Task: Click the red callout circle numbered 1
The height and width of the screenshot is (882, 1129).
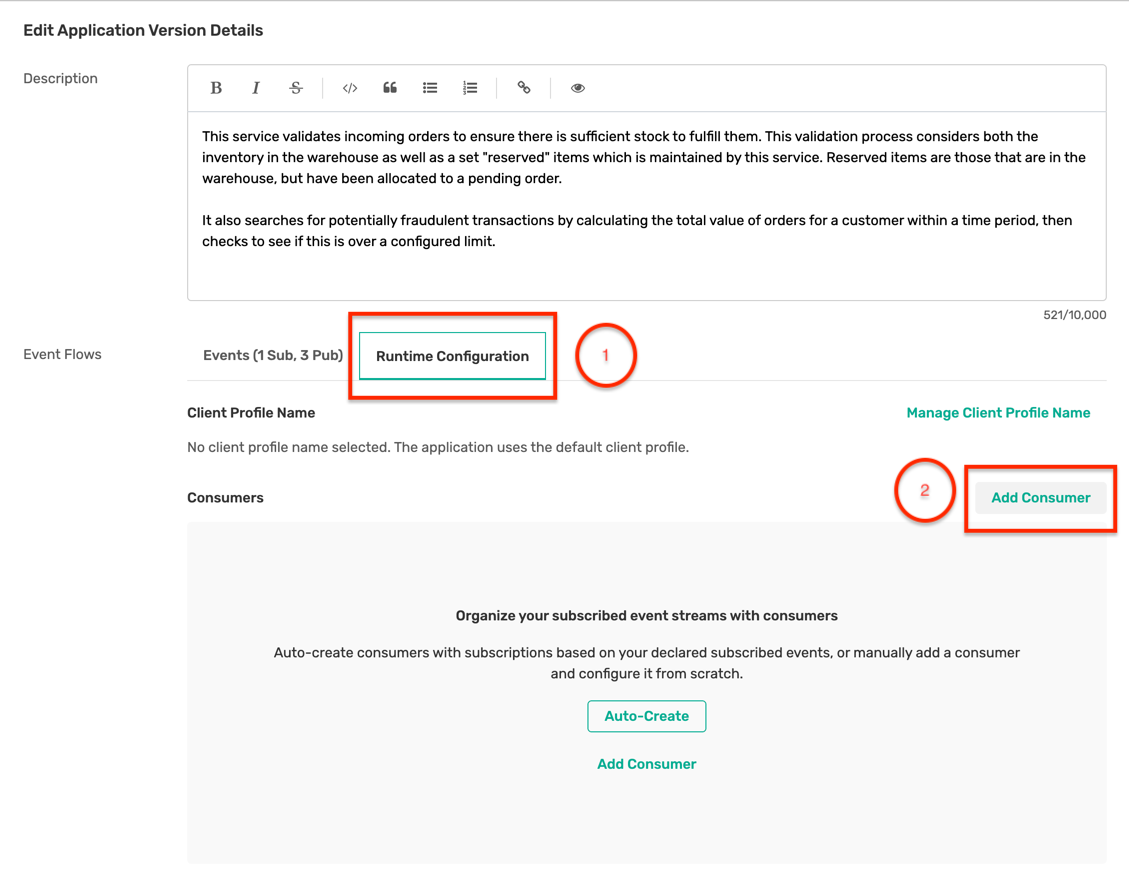Action: click(x=606, y=355)
